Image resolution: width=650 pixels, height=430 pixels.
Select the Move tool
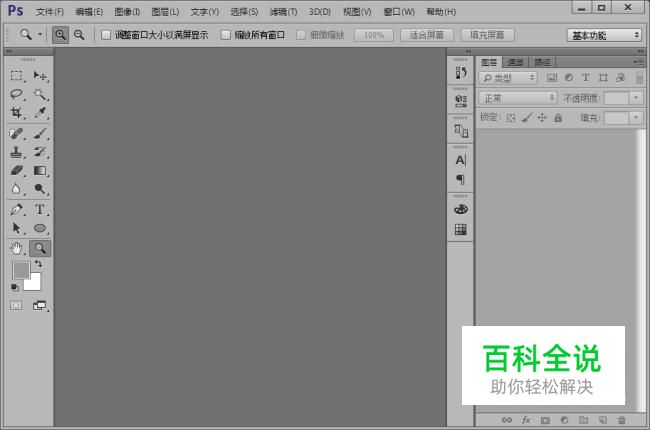click(40, 75)
